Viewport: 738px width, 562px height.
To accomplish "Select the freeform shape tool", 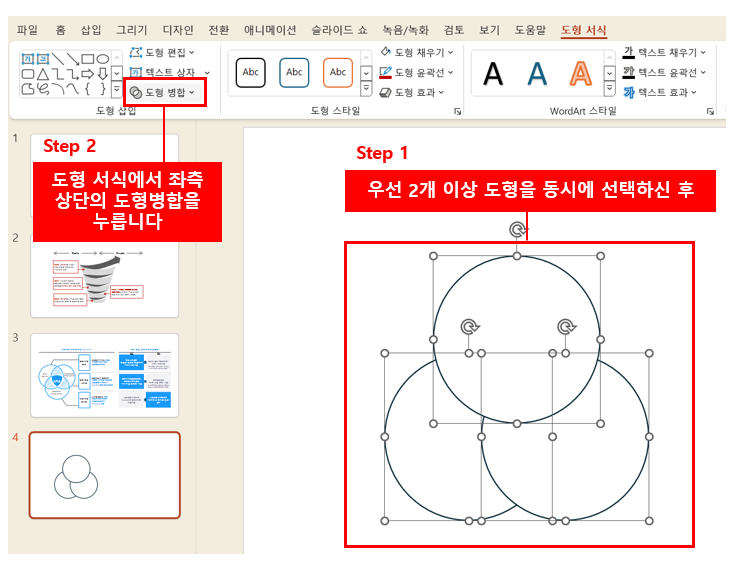I will tap(28, 88).
